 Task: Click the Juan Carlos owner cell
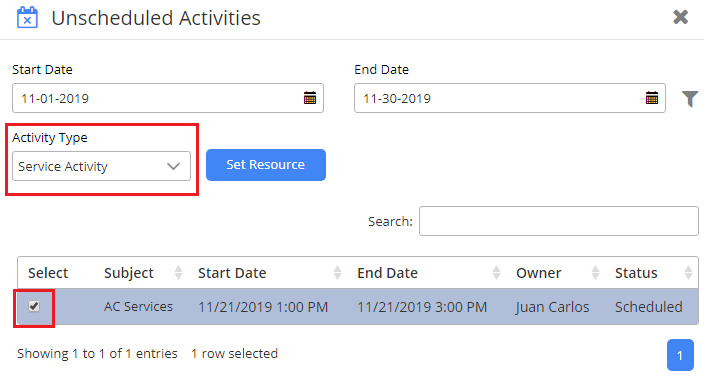pyautogui.click(x=552, y=307)
